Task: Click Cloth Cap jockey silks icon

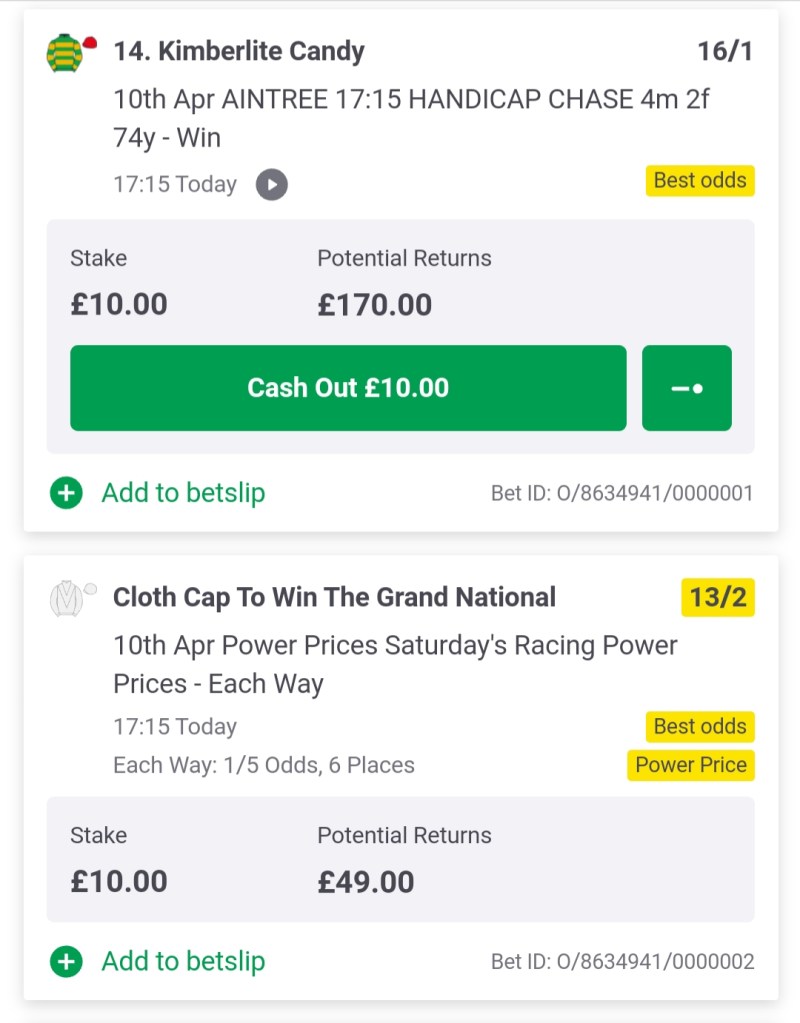Action: [66, 598]
